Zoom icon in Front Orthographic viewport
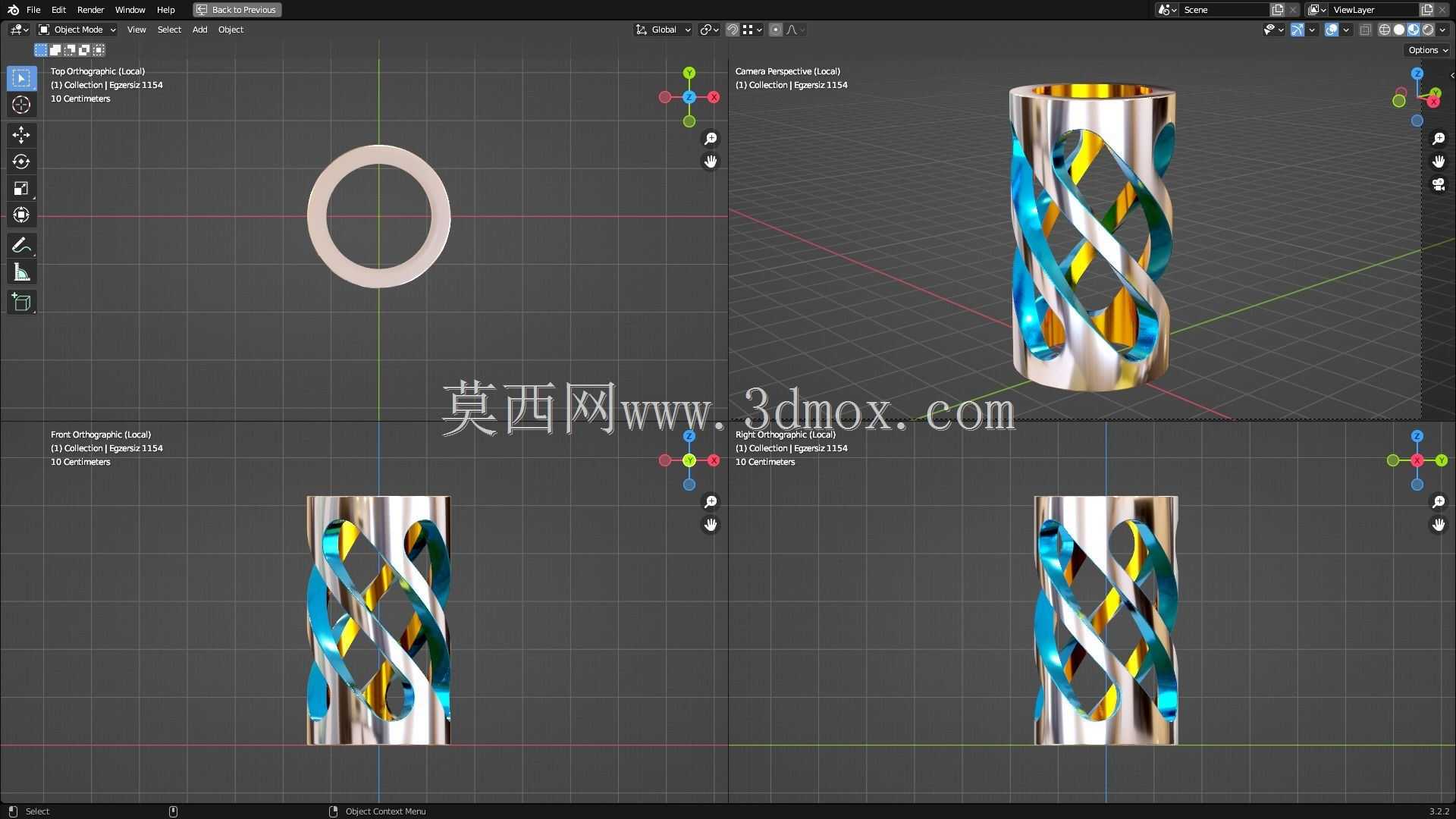The width and height of the screenshot is (1456, 819). (x=711, y=502)
